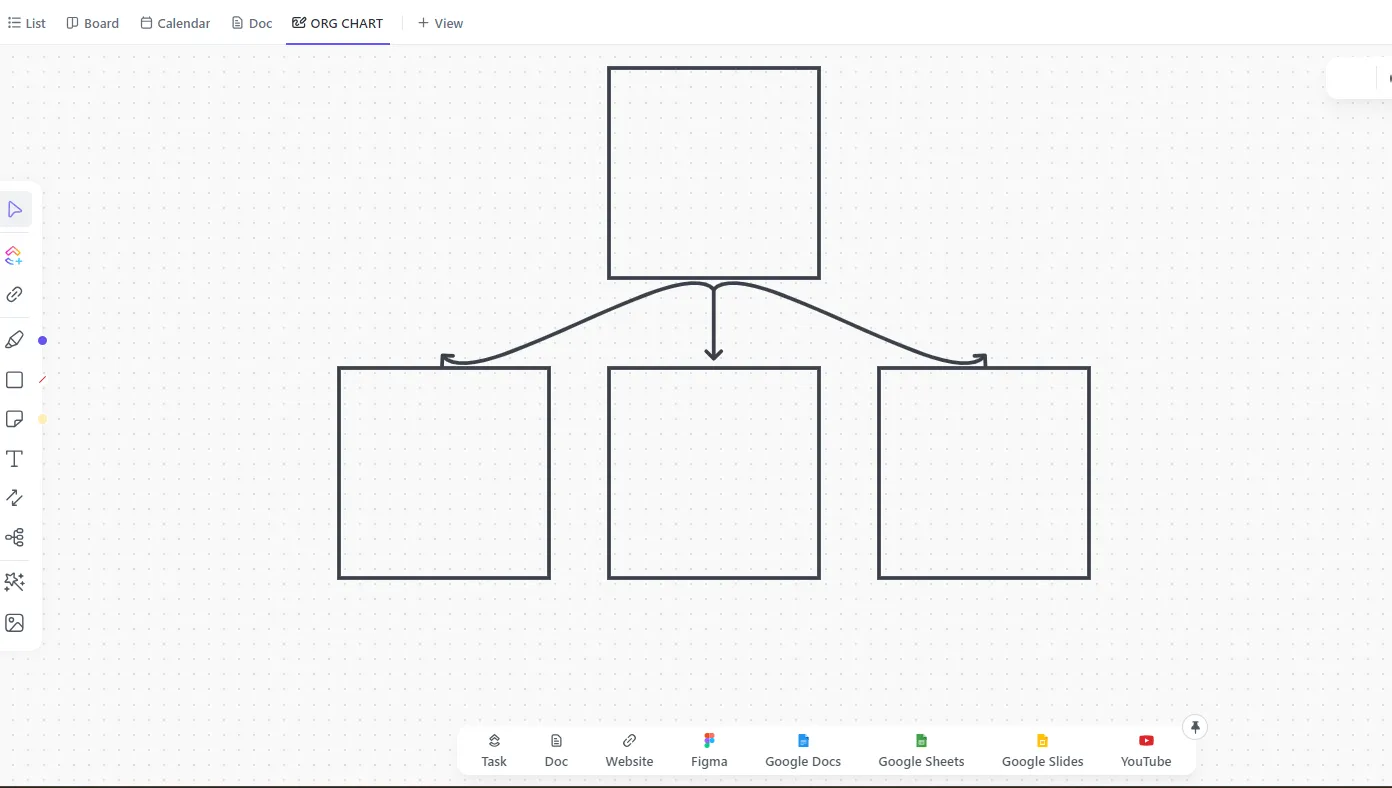Select the pen drawing tool
This screenshot has height=788, width=1392.
pos(14,340)
